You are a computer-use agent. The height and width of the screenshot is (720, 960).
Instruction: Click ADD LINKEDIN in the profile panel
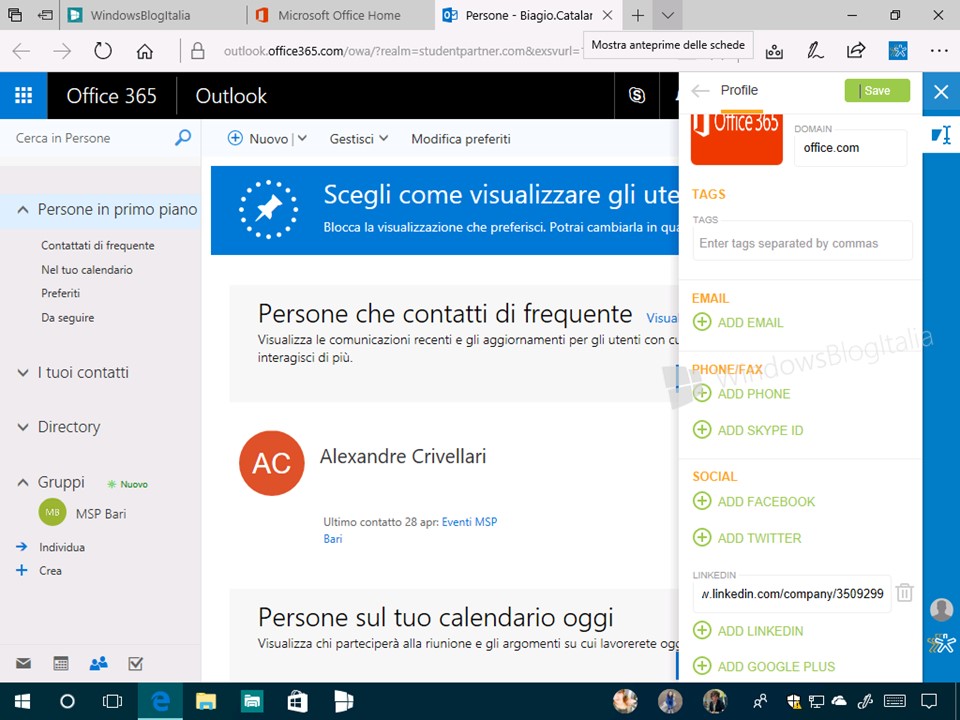click(x=748, y=631)
